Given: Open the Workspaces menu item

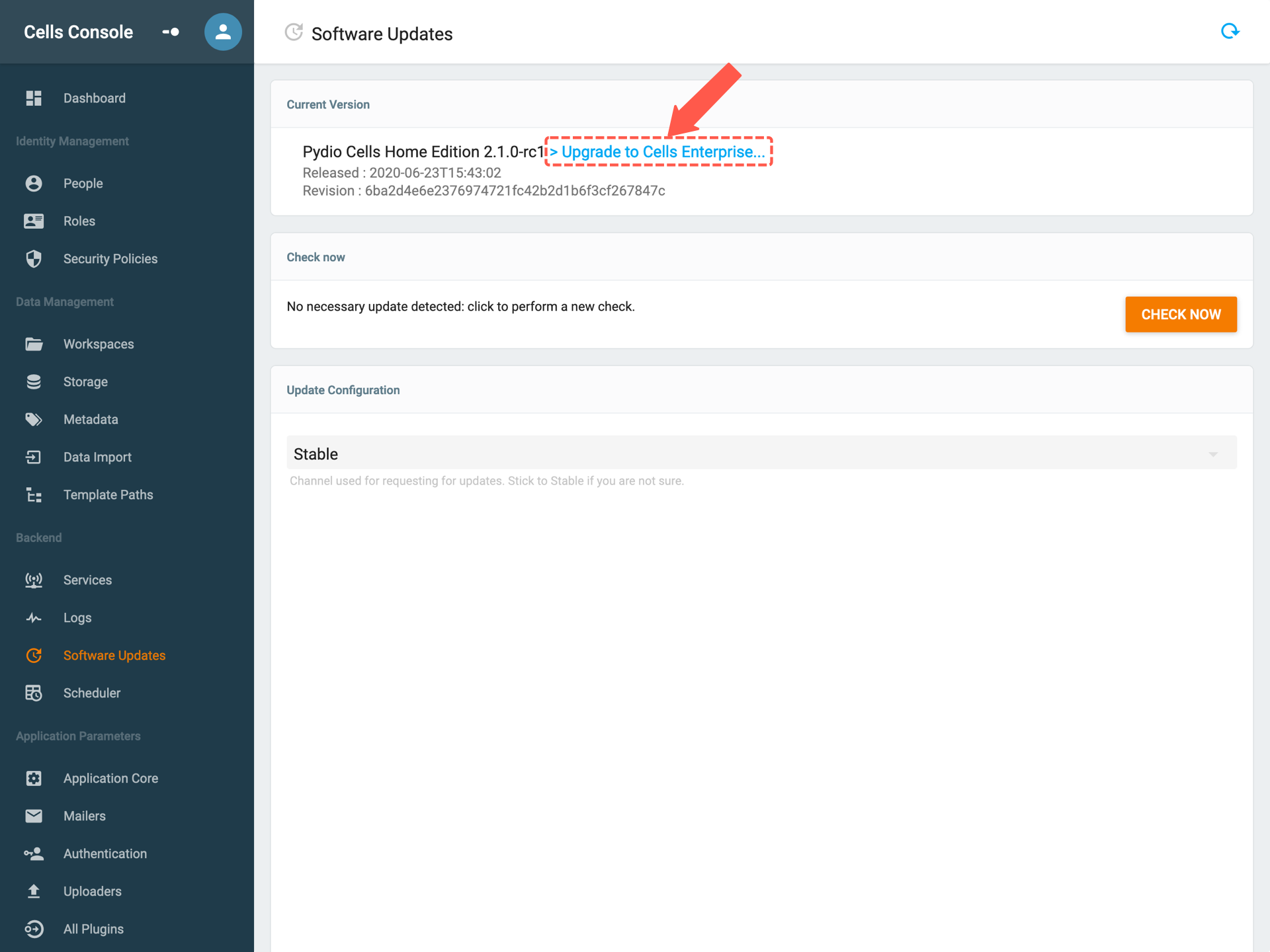Looking at the screenshot, I should (99, 344).
